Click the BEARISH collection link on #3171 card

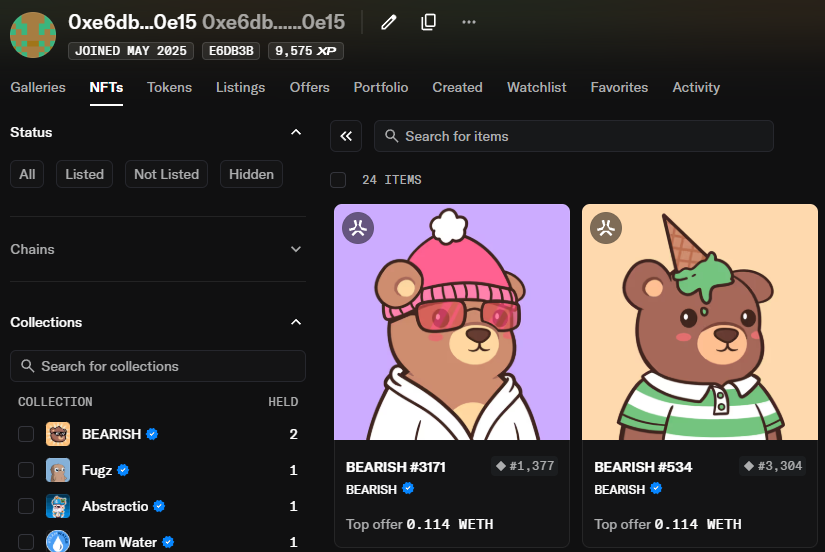click(x=371, y=489)
